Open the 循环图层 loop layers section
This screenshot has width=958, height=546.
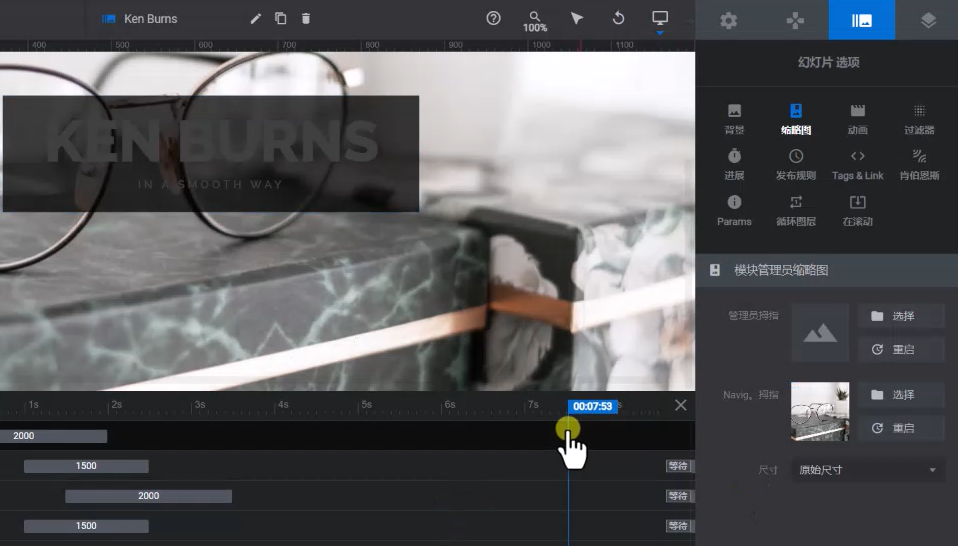tap(795, 211)
